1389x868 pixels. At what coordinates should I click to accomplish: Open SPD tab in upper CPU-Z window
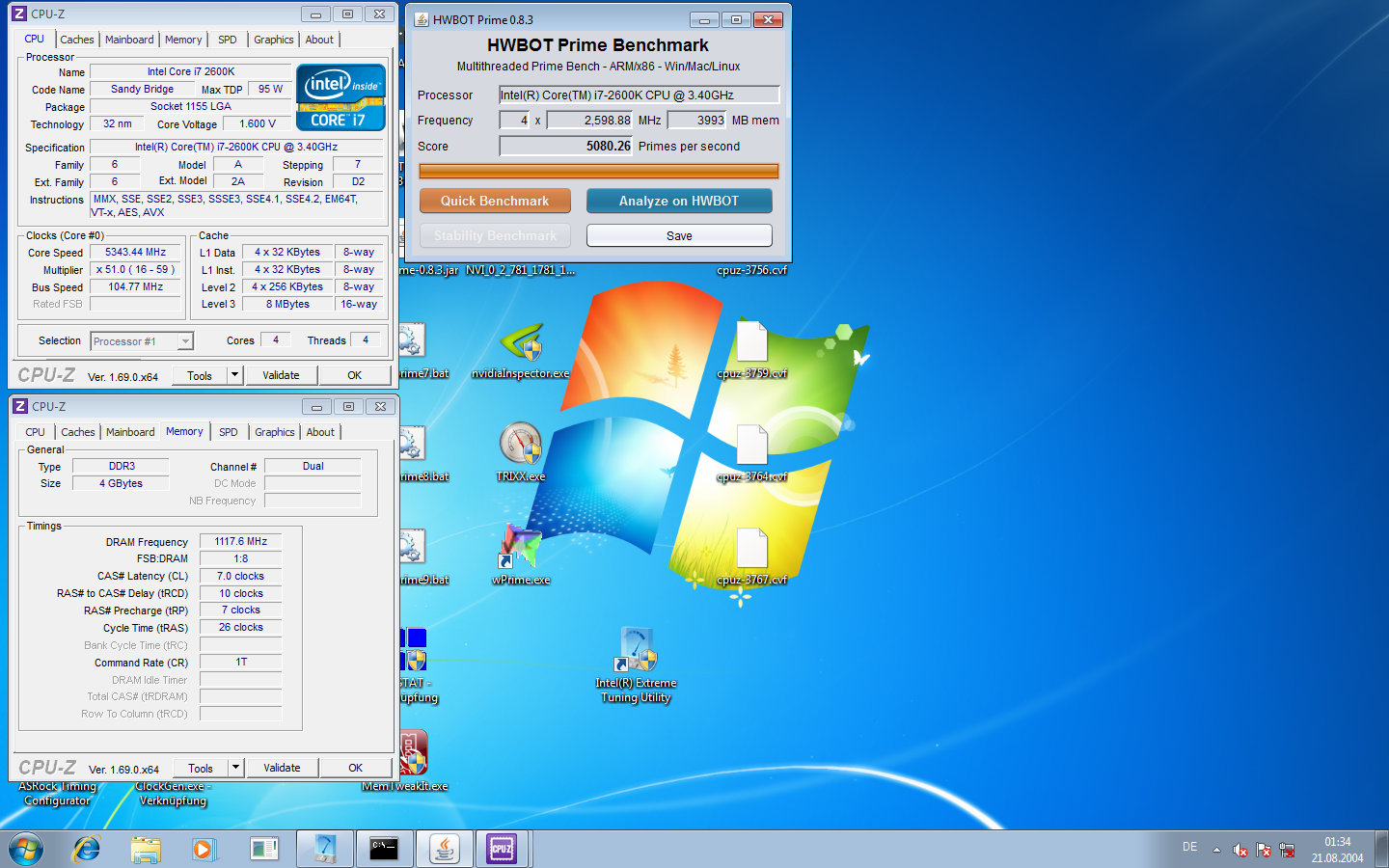228,40
